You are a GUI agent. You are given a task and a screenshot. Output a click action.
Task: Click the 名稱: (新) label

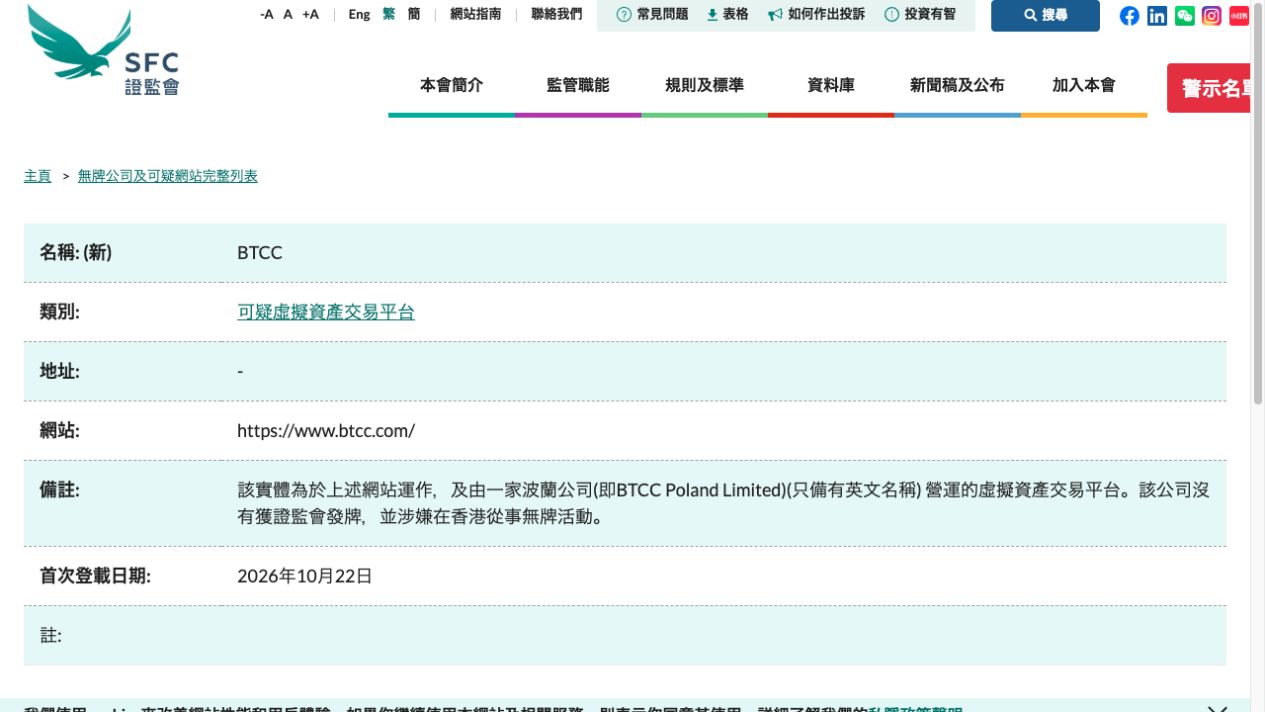[76, 253]
